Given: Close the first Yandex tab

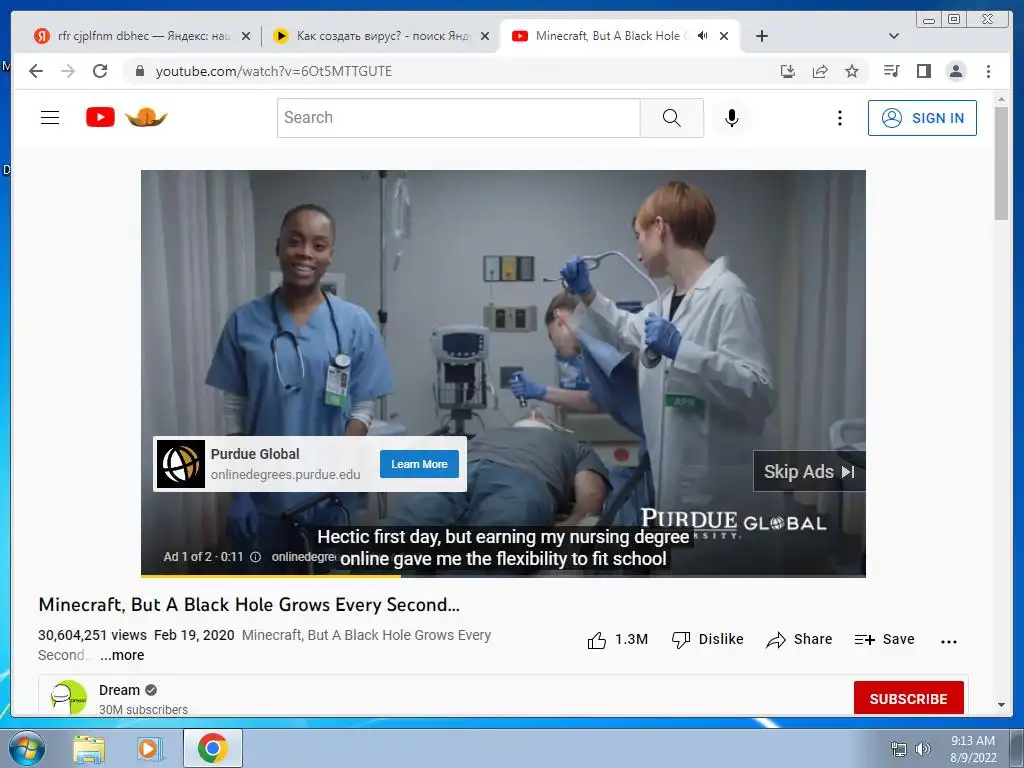Looking at the screenshot, I should 246,37.
